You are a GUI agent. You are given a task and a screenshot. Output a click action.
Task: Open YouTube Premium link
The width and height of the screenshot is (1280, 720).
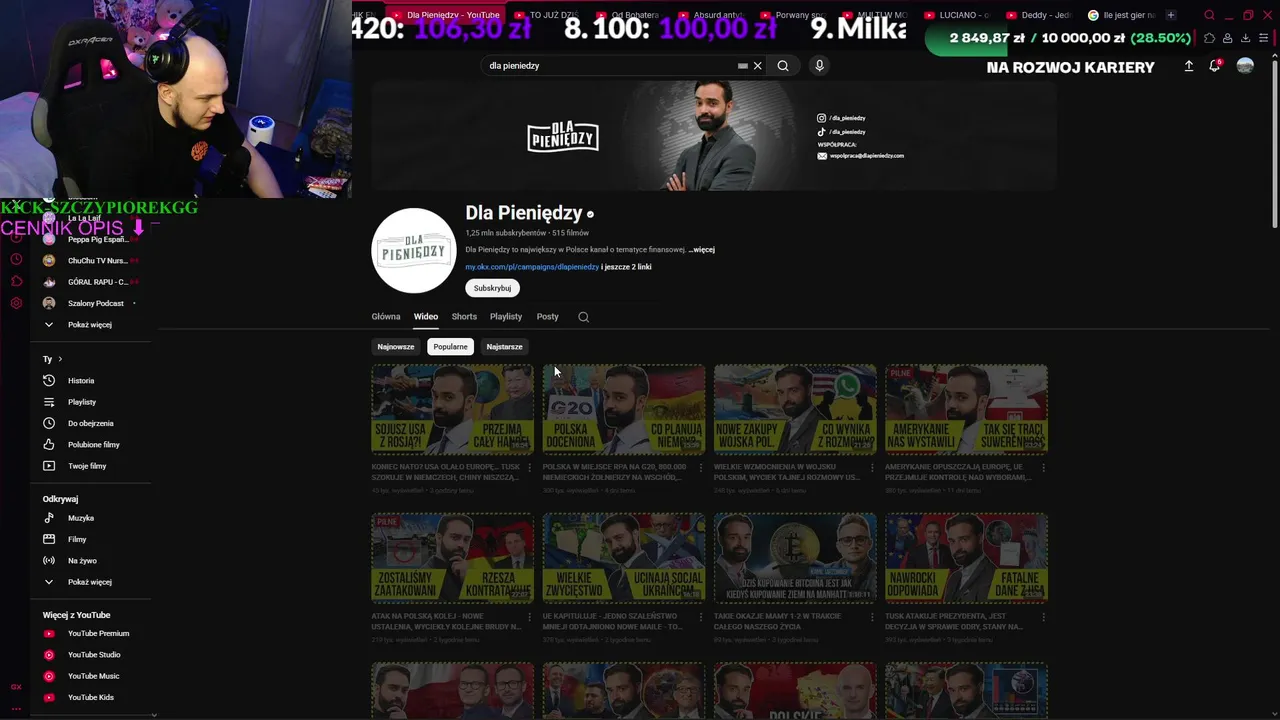click(x=98, y=634)
